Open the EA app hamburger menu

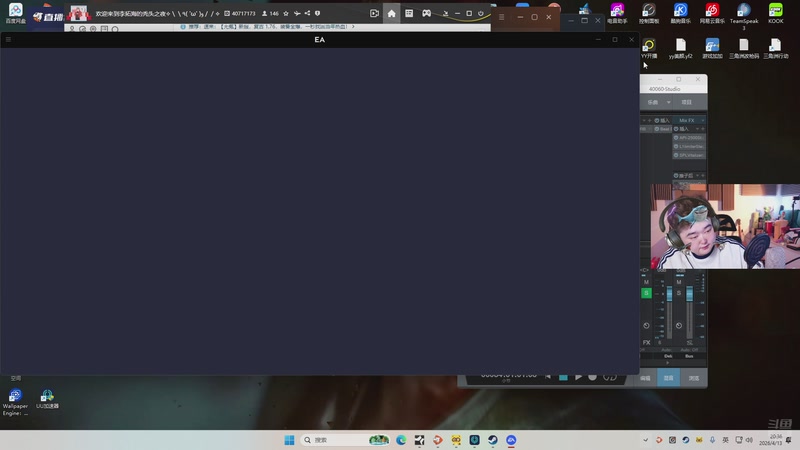(8, 39)
